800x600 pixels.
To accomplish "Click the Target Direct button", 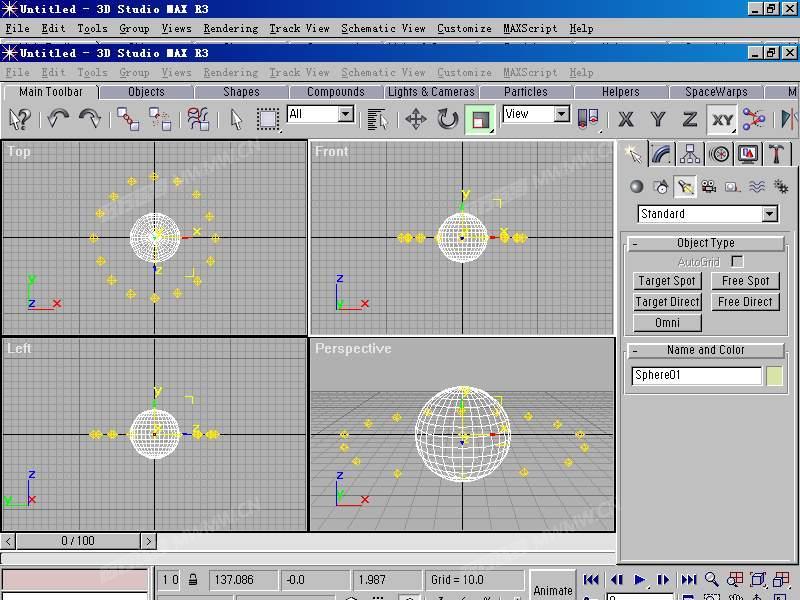I will [x=667, y=302].
